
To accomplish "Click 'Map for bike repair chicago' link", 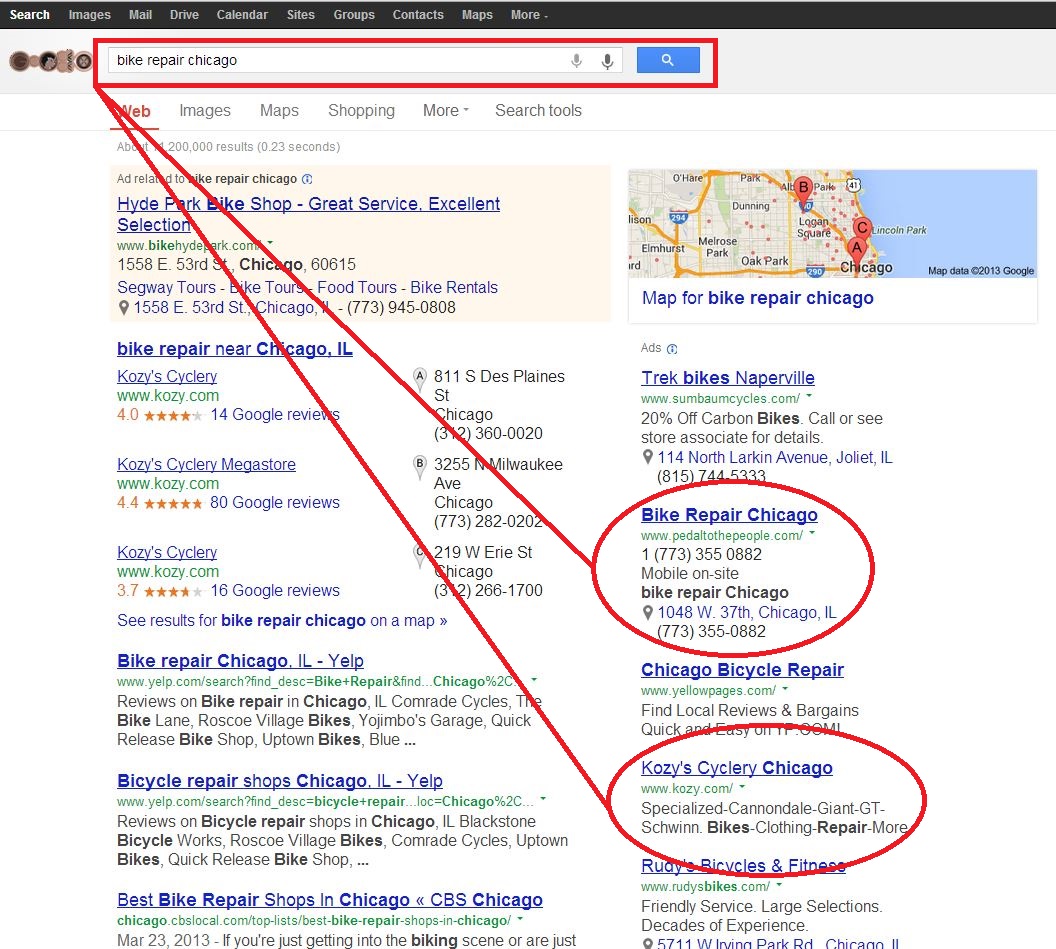I will (758, 298).
